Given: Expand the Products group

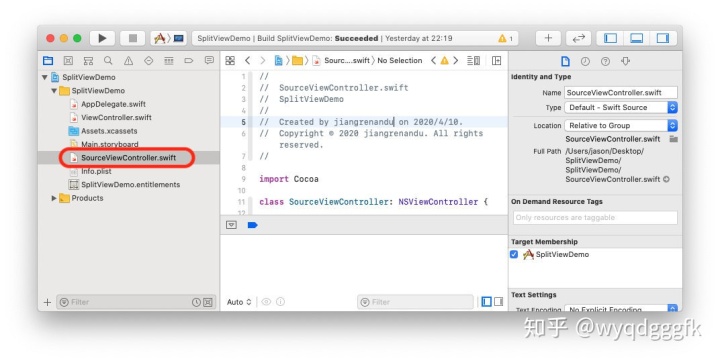Looking at the screenshot, I should (54, 198).
